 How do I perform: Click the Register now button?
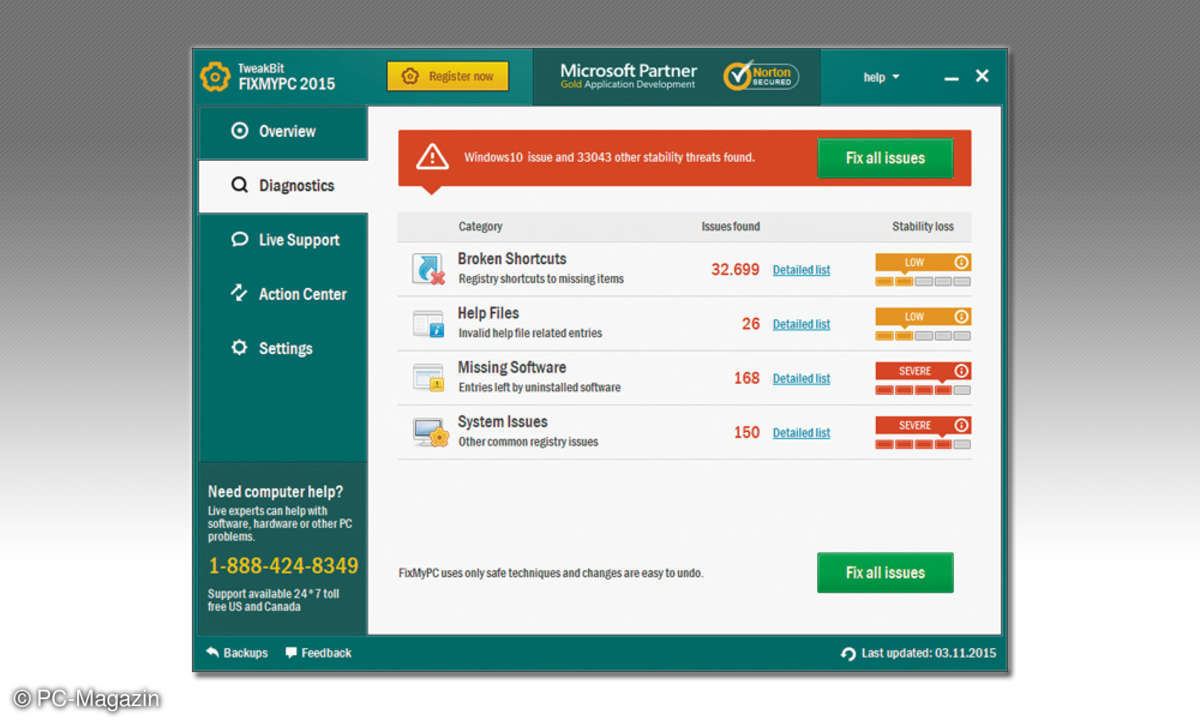click(x=448, y=76)
